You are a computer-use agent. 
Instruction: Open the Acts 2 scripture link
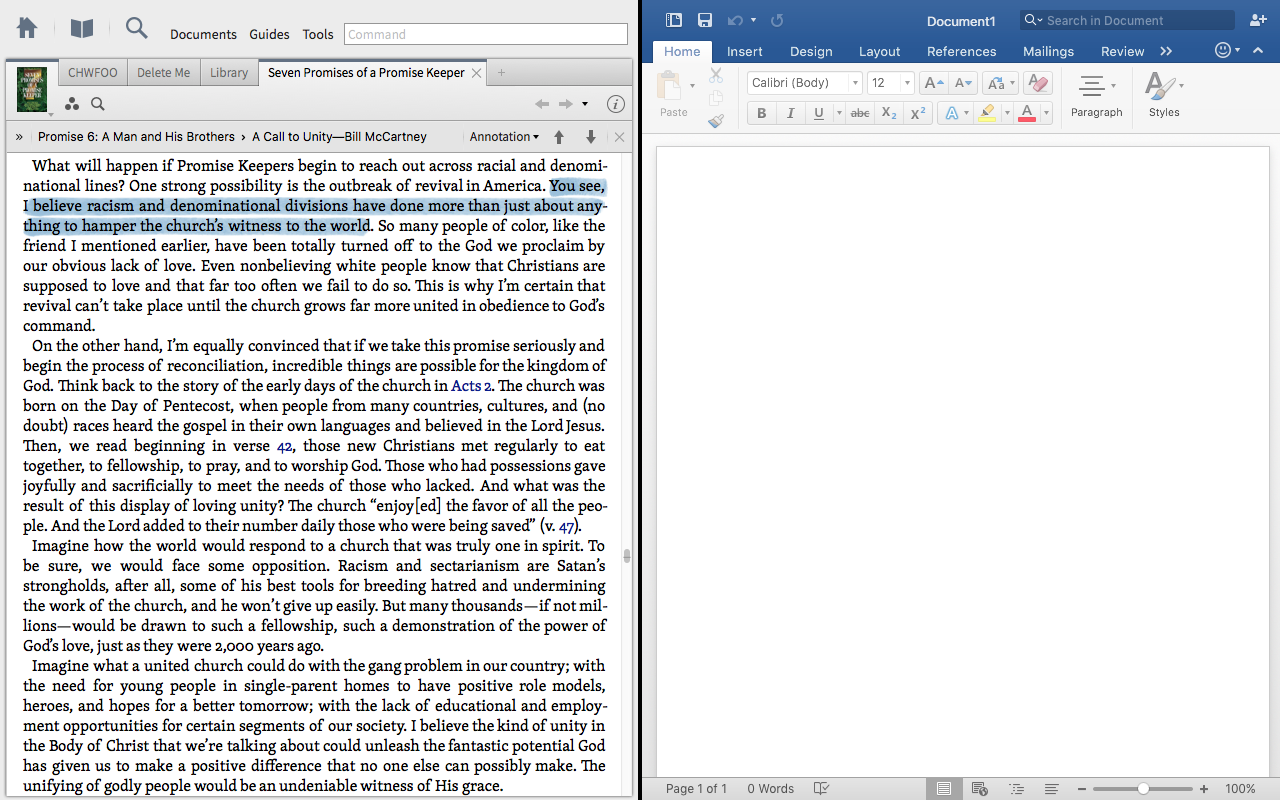click(x=472, y=386)
